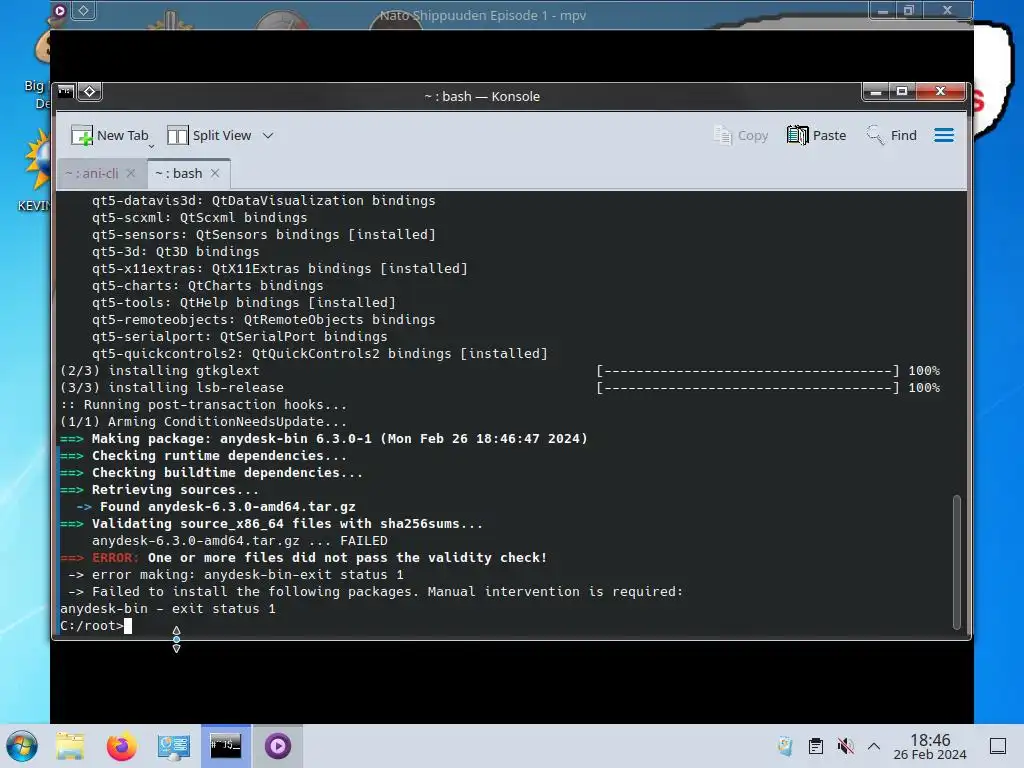Expand the Split View chevron

point(268,136)
